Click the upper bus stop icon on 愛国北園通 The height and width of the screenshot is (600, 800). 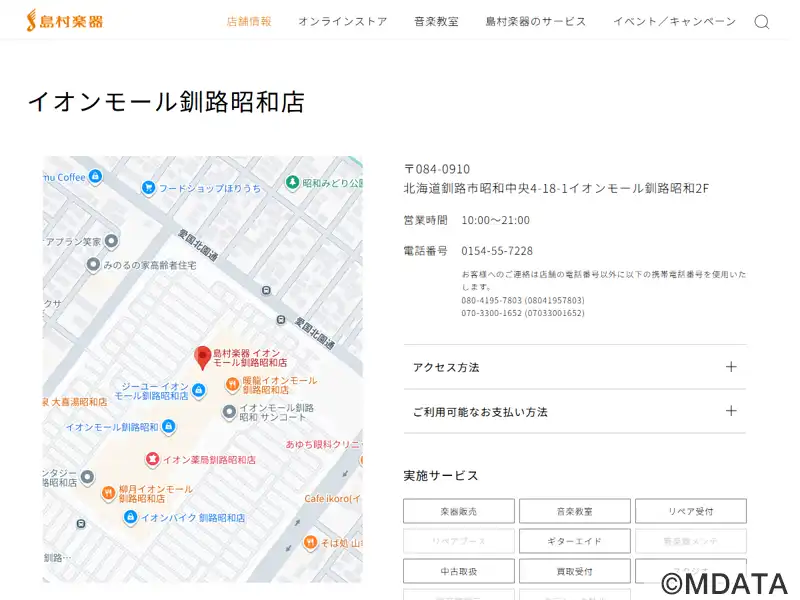[266, 290]
